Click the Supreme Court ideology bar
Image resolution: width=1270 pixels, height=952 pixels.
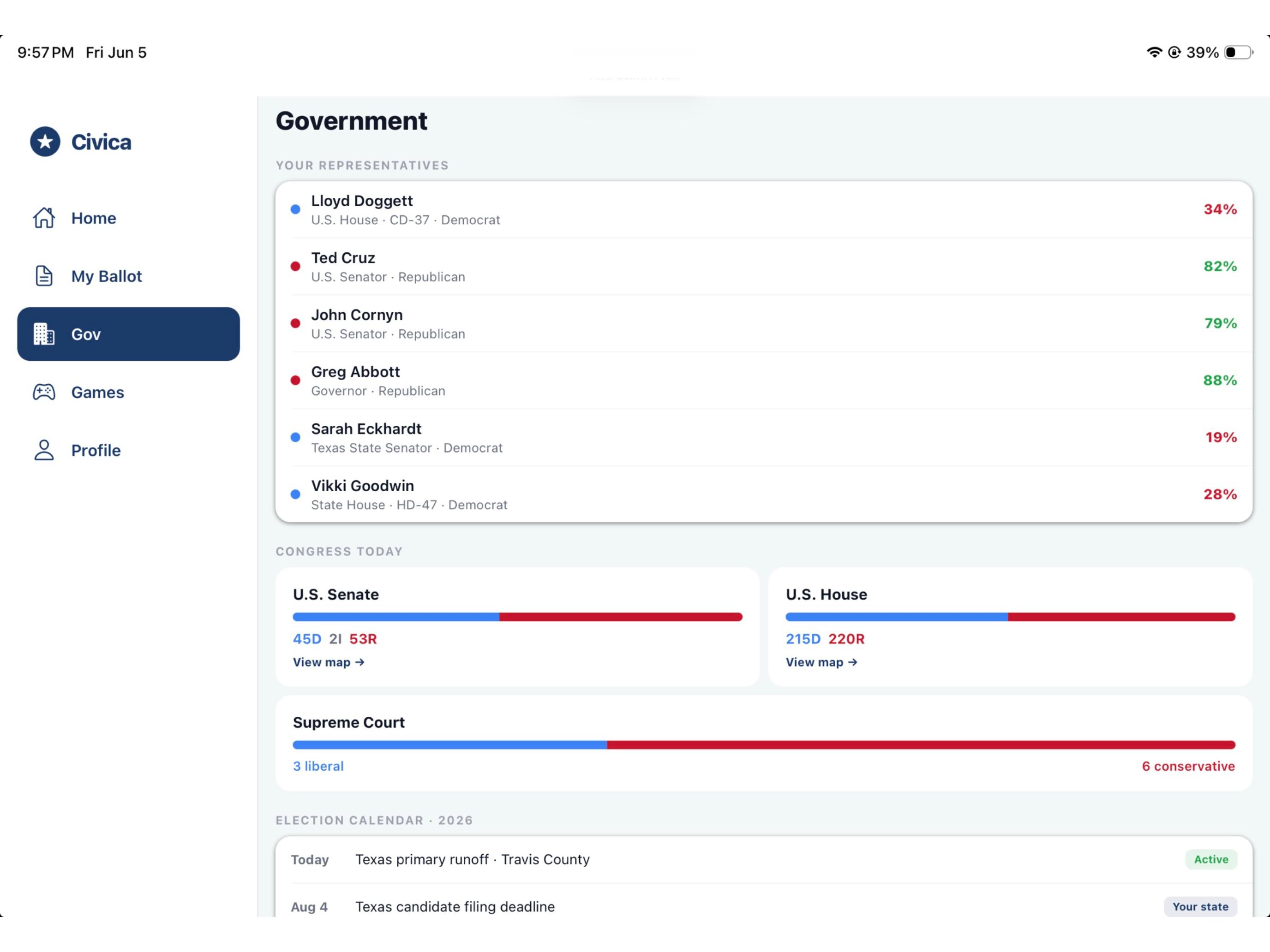click(x=764, y=745)
